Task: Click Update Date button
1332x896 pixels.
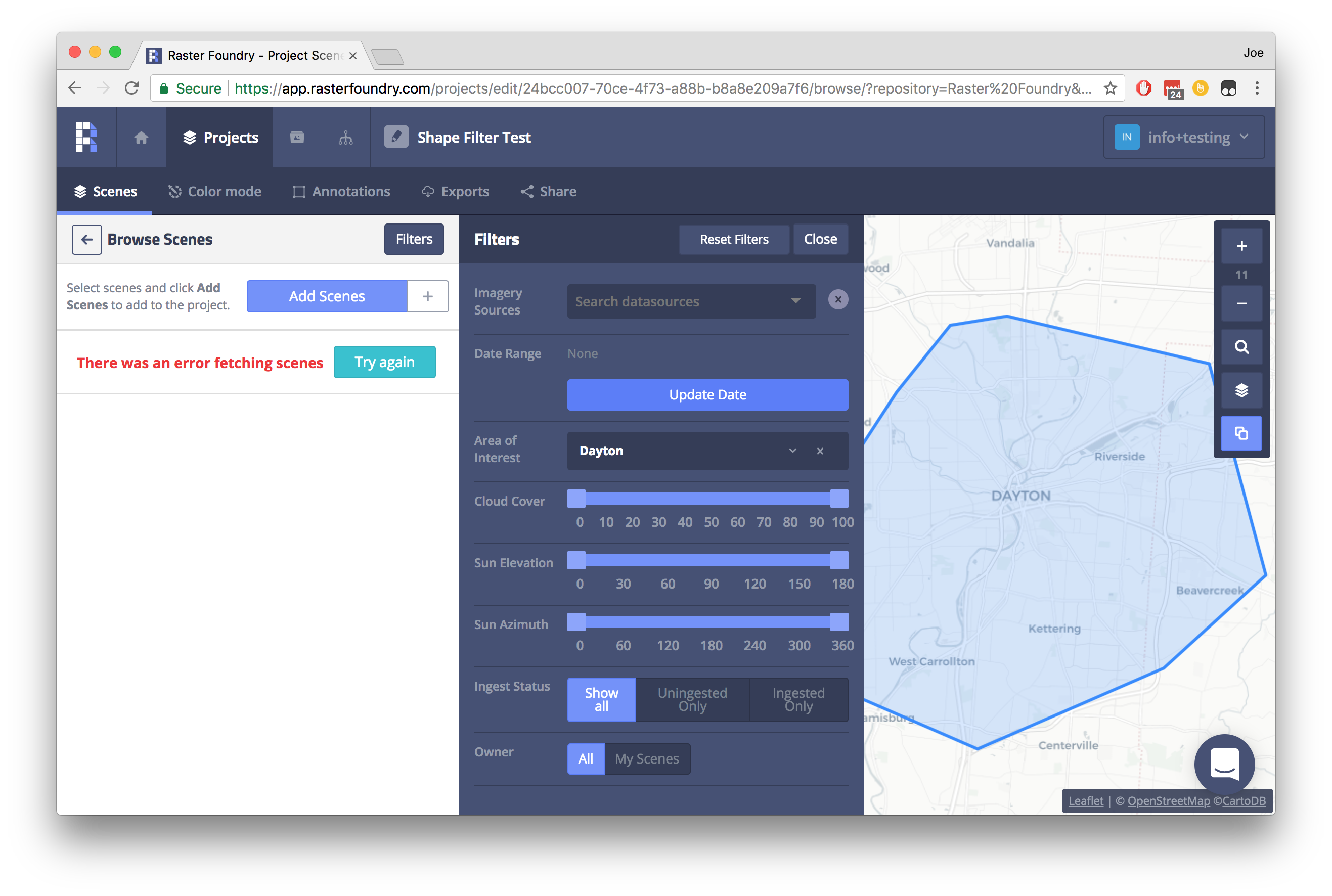Action: 707,395
